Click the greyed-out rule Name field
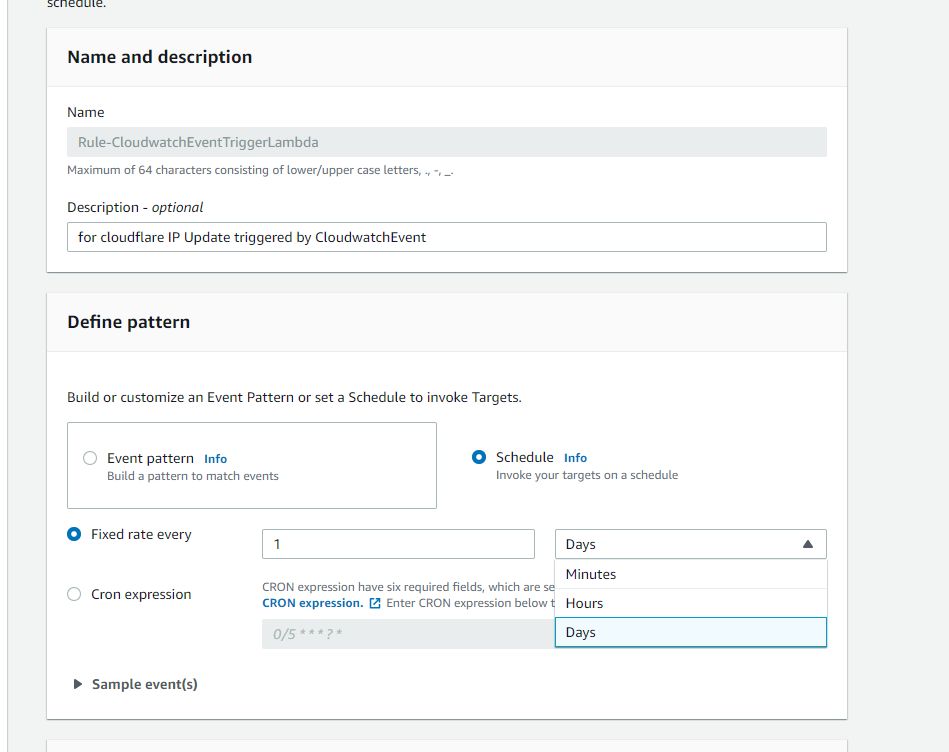Viewport: 949px width, 752px height. (446, 142)
